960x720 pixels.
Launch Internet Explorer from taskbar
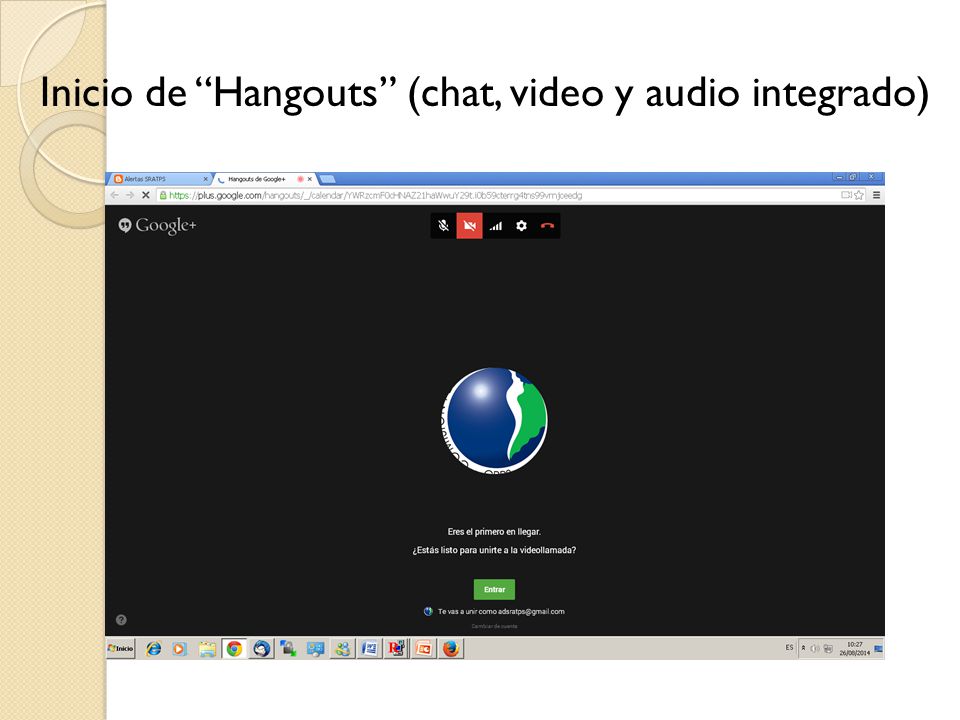(x=153, y=648)
